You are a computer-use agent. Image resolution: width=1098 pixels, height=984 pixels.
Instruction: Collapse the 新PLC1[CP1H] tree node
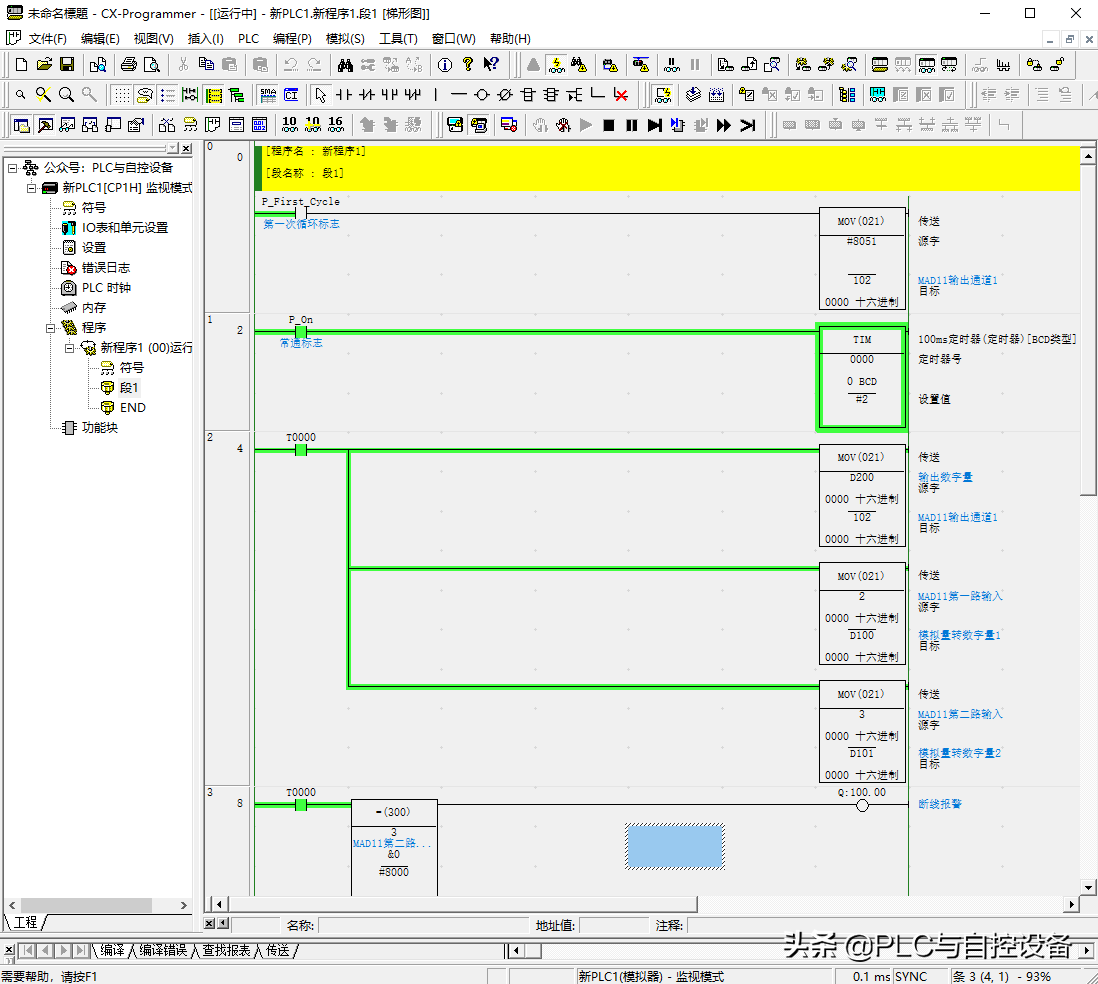coord(31,188)
